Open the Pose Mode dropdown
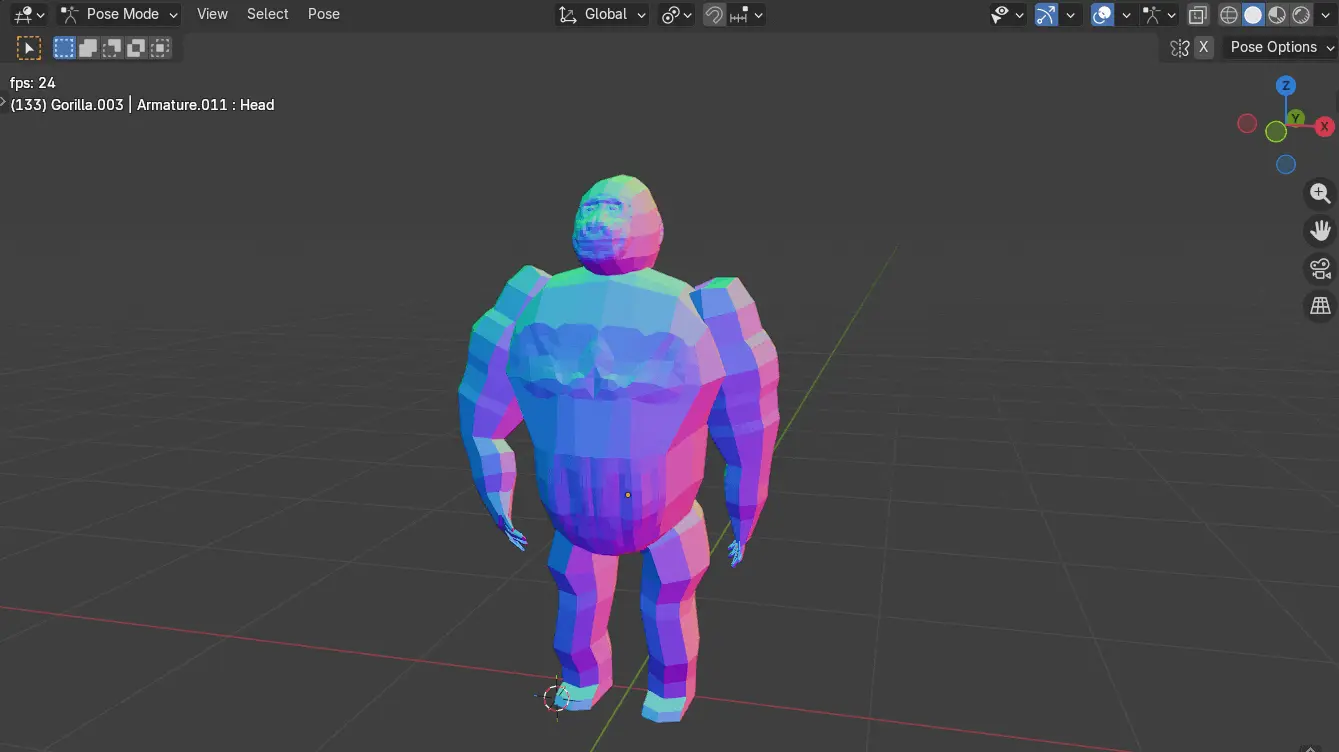 click(118, 14)
